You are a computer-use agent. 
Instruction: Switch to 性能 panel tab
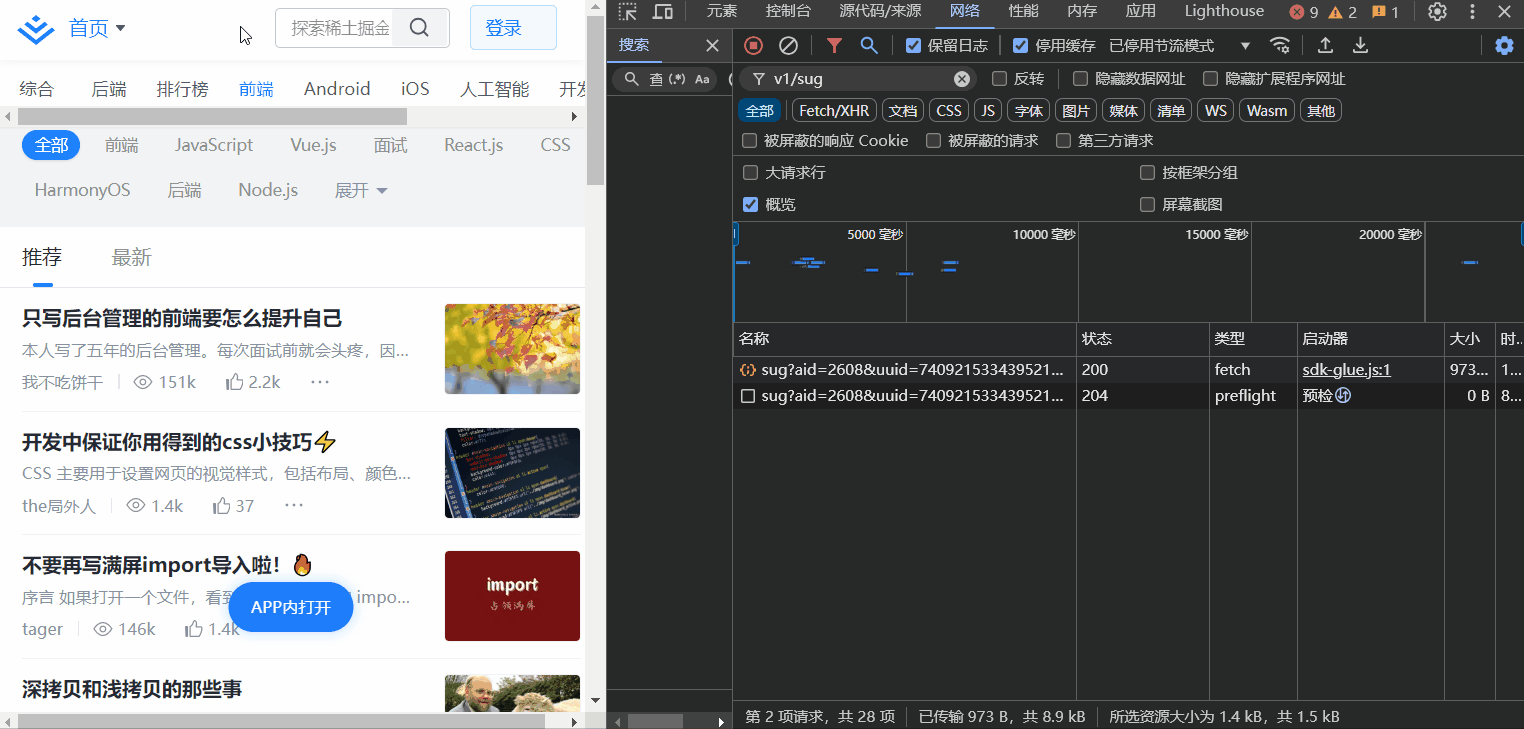pos(1023,12)
